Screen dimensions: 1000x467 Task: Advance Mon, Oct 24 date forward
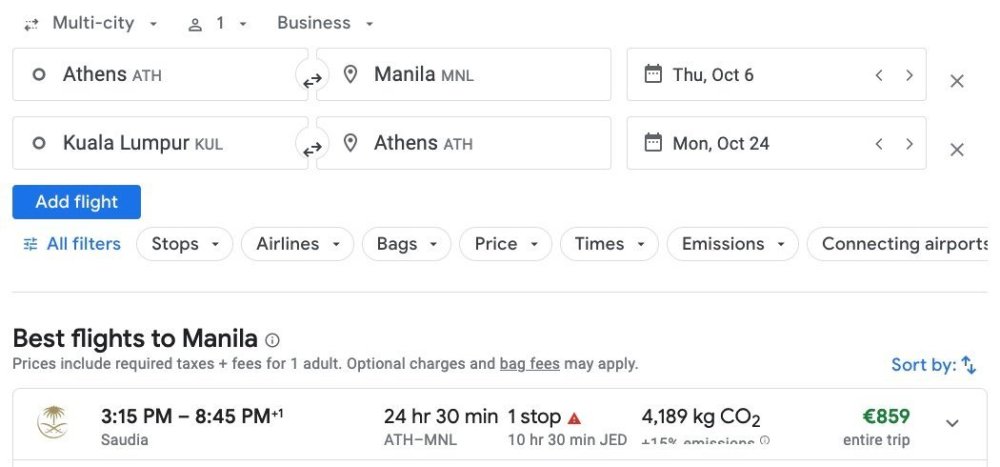click(909, 143)
